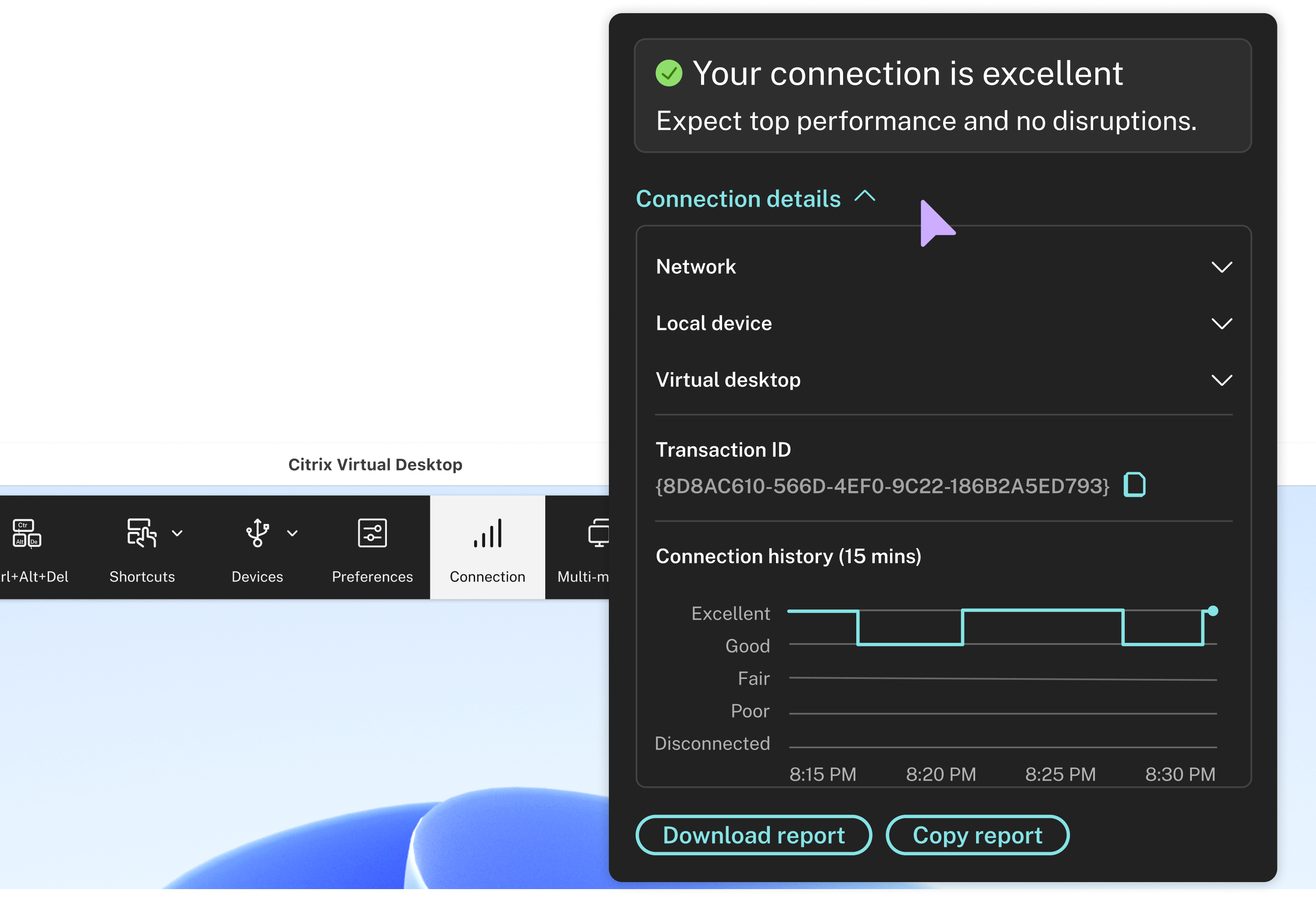This screenshot has width=1316, height=897.
Task: Click the Excellent level label on graph
Action: click(730, 614)
